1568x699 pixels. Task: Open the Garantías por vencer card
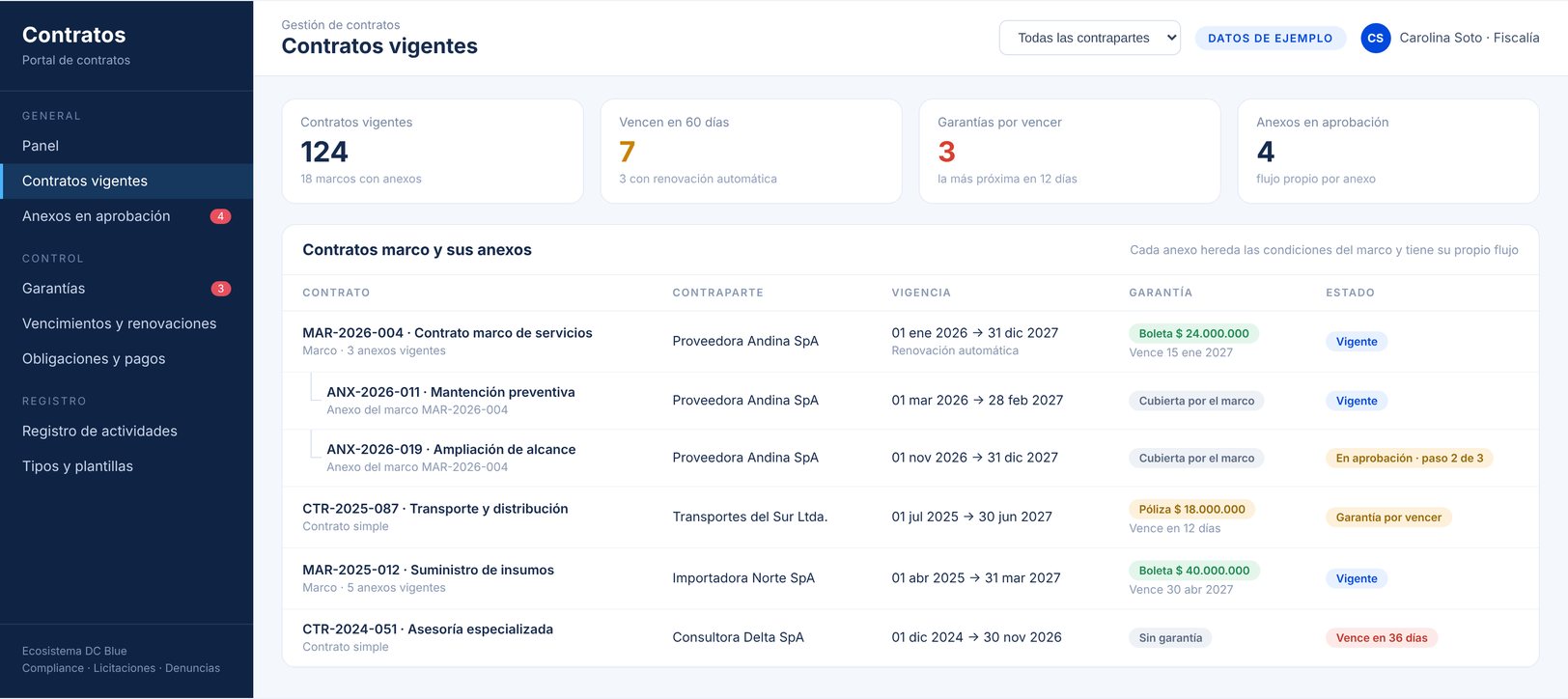pos(1070,151)
